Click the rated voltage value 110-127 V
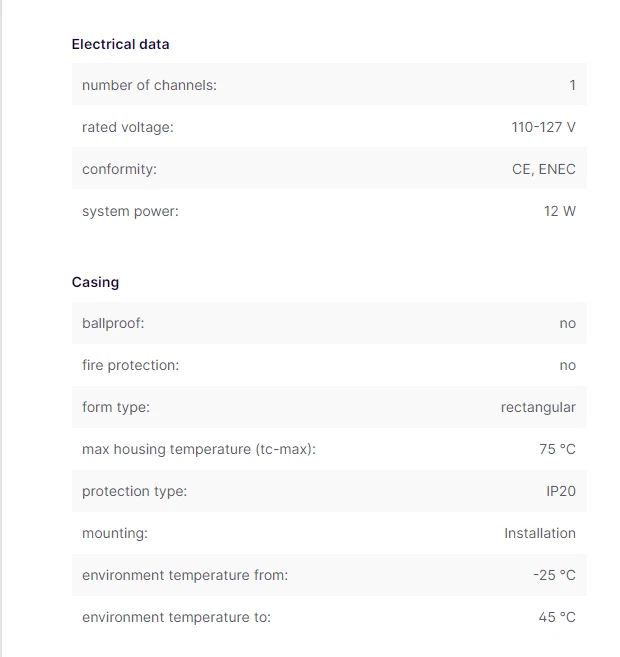620x657 pixels. pos(543,127)
